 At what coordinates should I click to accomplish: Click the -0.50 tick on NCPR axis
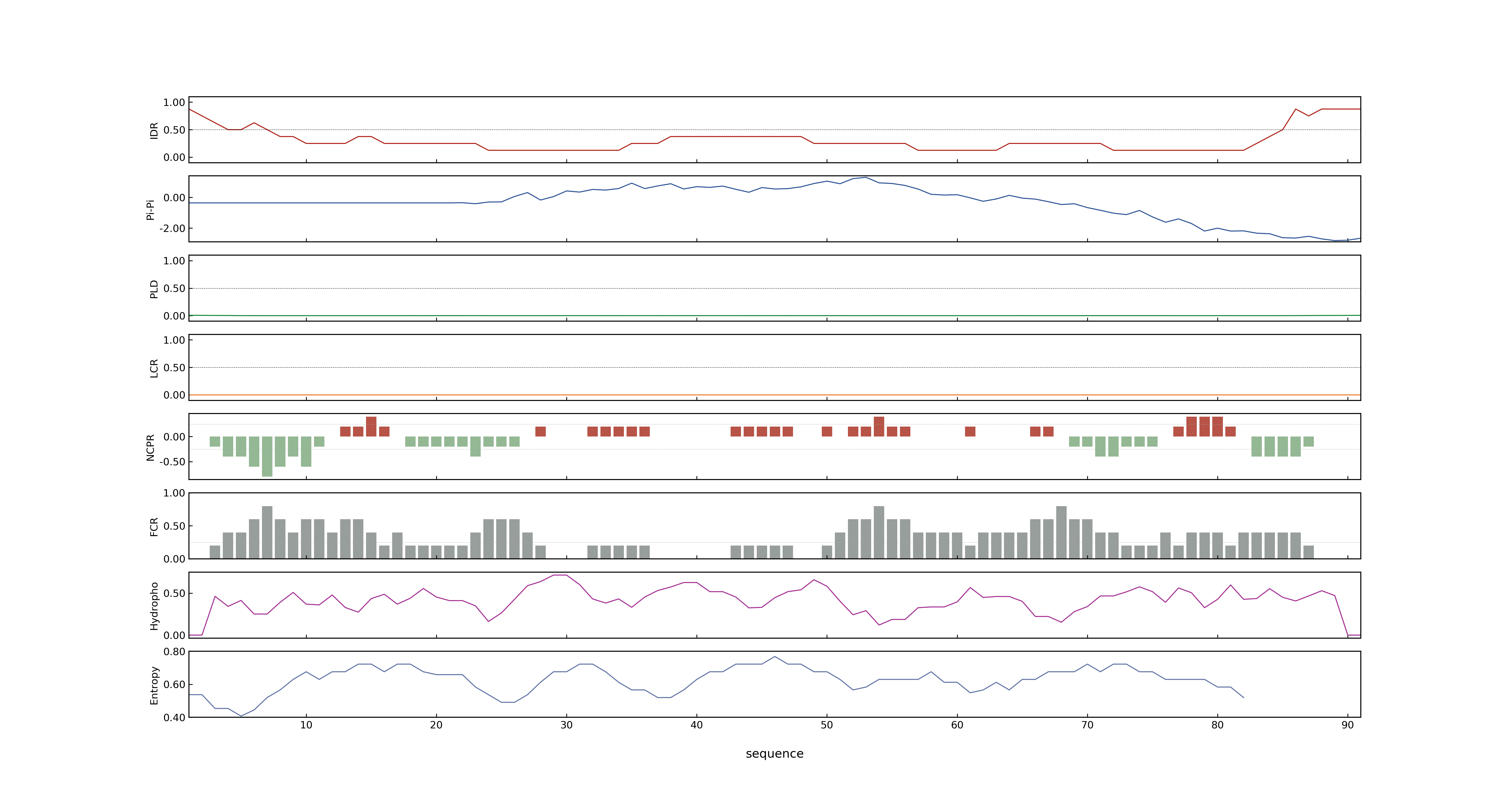pos(172,462)
